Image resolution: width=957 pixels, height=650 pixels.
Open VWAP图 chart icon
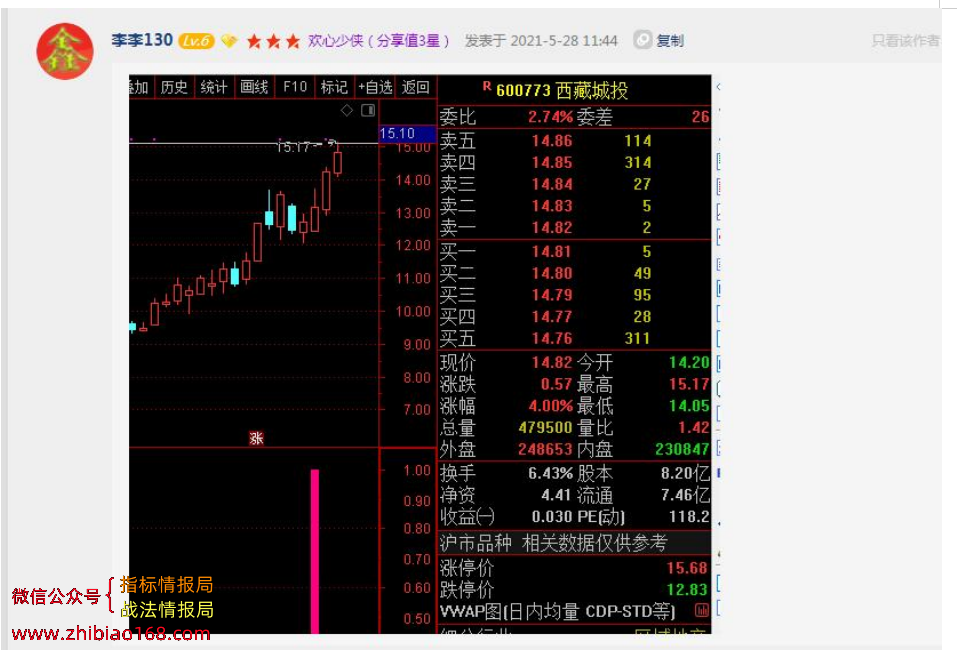tap(702, 610)
